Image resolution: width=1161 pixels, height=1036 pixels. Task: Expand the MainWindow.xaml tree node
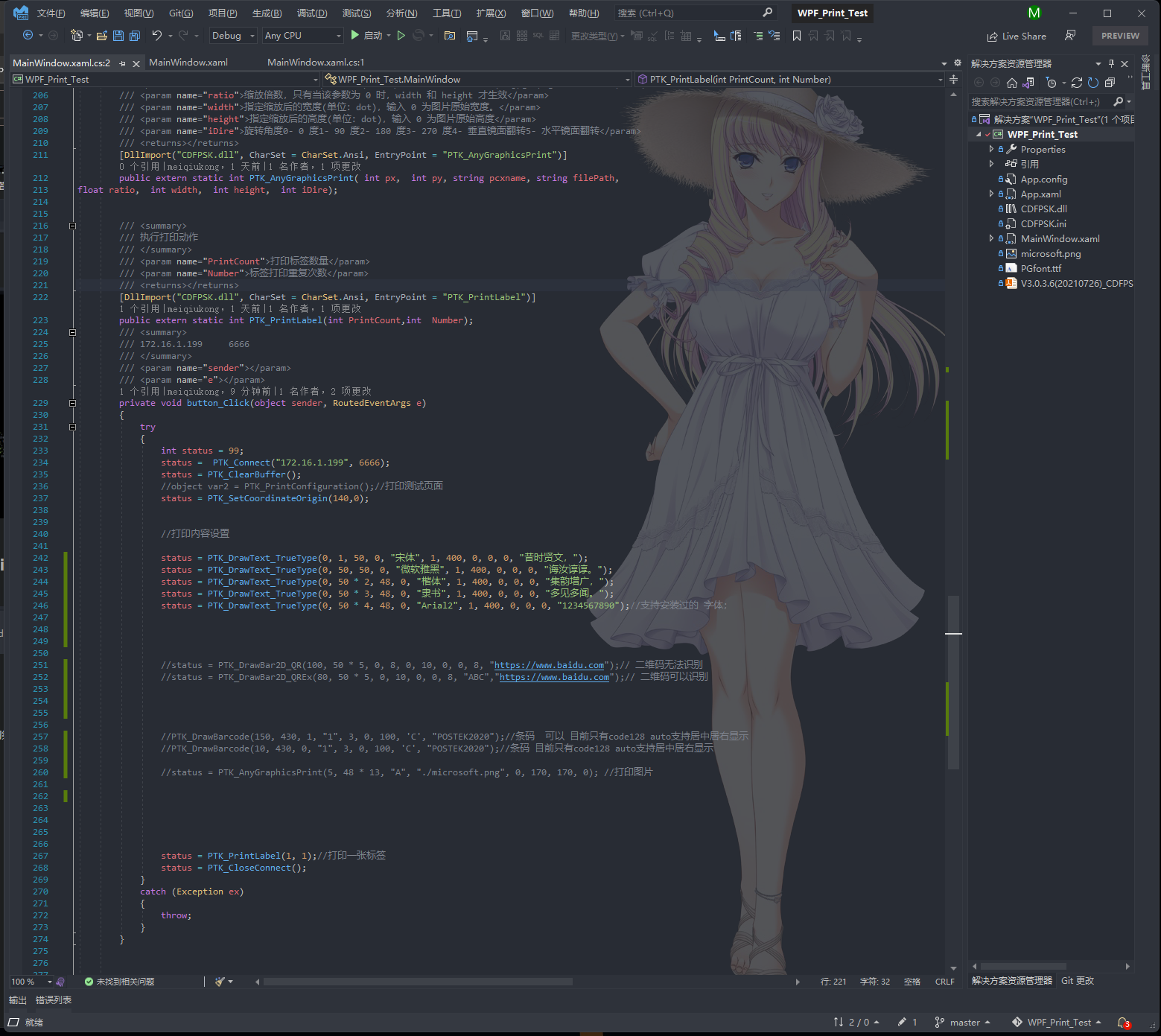tap(991, 238)
